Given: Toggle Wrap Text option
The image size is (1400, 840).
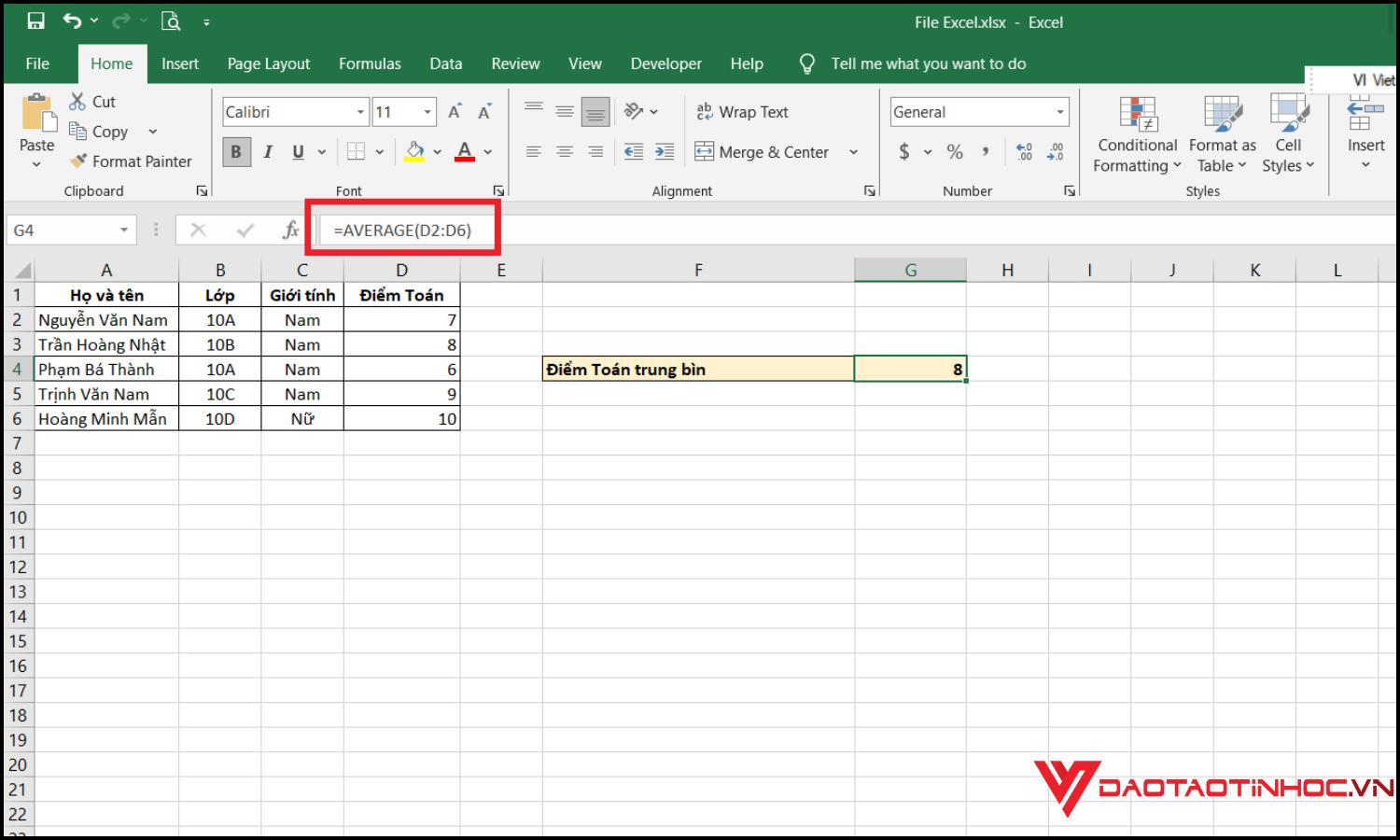Looking at the screenshot, I should point(743,112).
